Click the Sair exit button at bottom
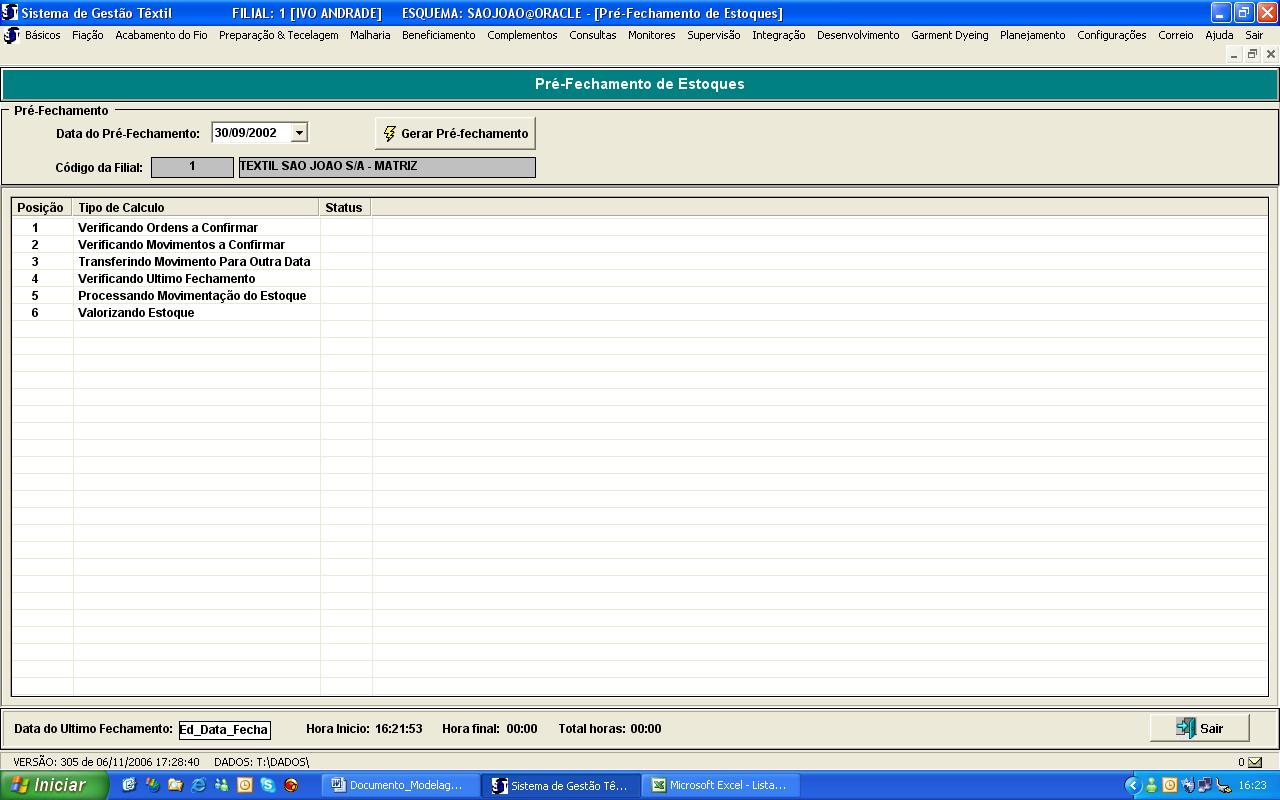This screenshot has width=1280, height=800. coord(1199,728)
